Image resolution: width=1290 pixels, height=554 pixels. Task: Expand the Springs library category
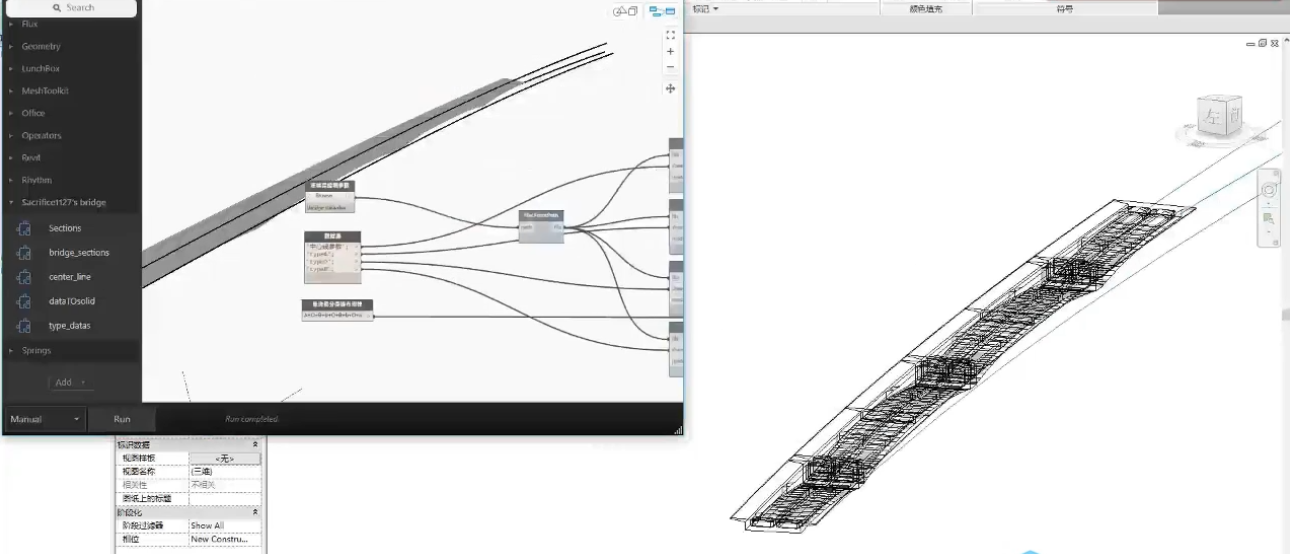(x=36, y=351)
